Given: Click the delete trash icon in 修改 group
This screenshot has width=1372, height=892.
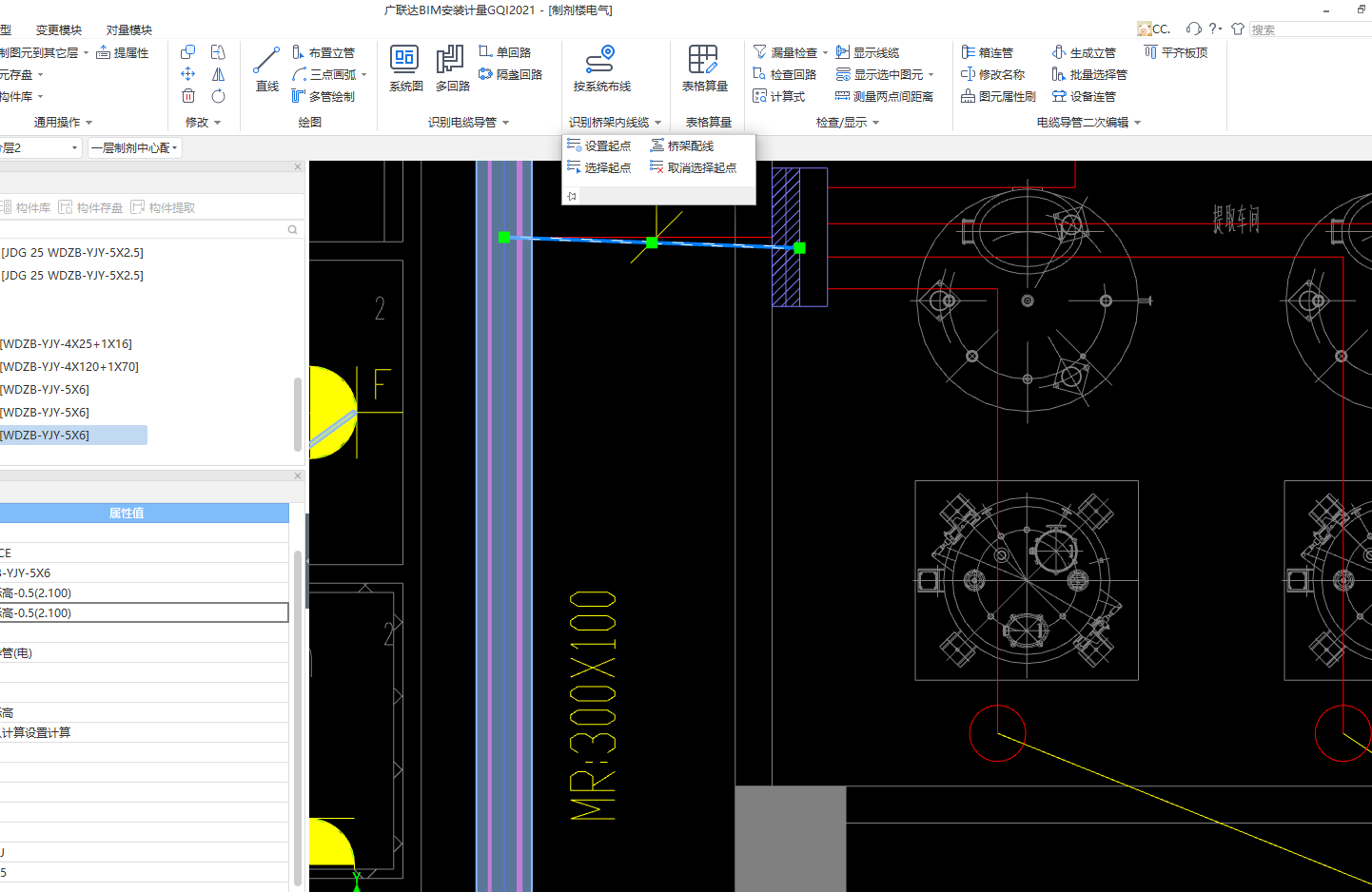Looking at the screenshot, I should pyautogui.click(x=188, y=96).
